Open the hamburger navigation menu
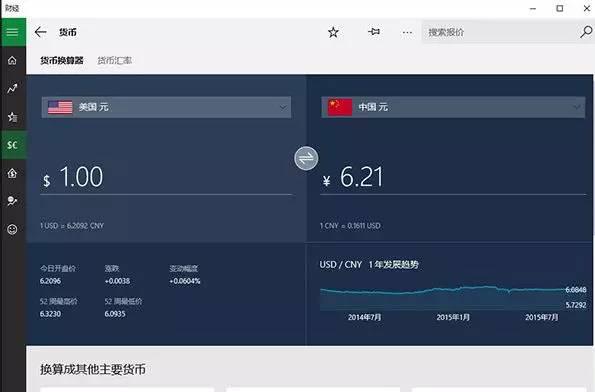 coord(13,32)
